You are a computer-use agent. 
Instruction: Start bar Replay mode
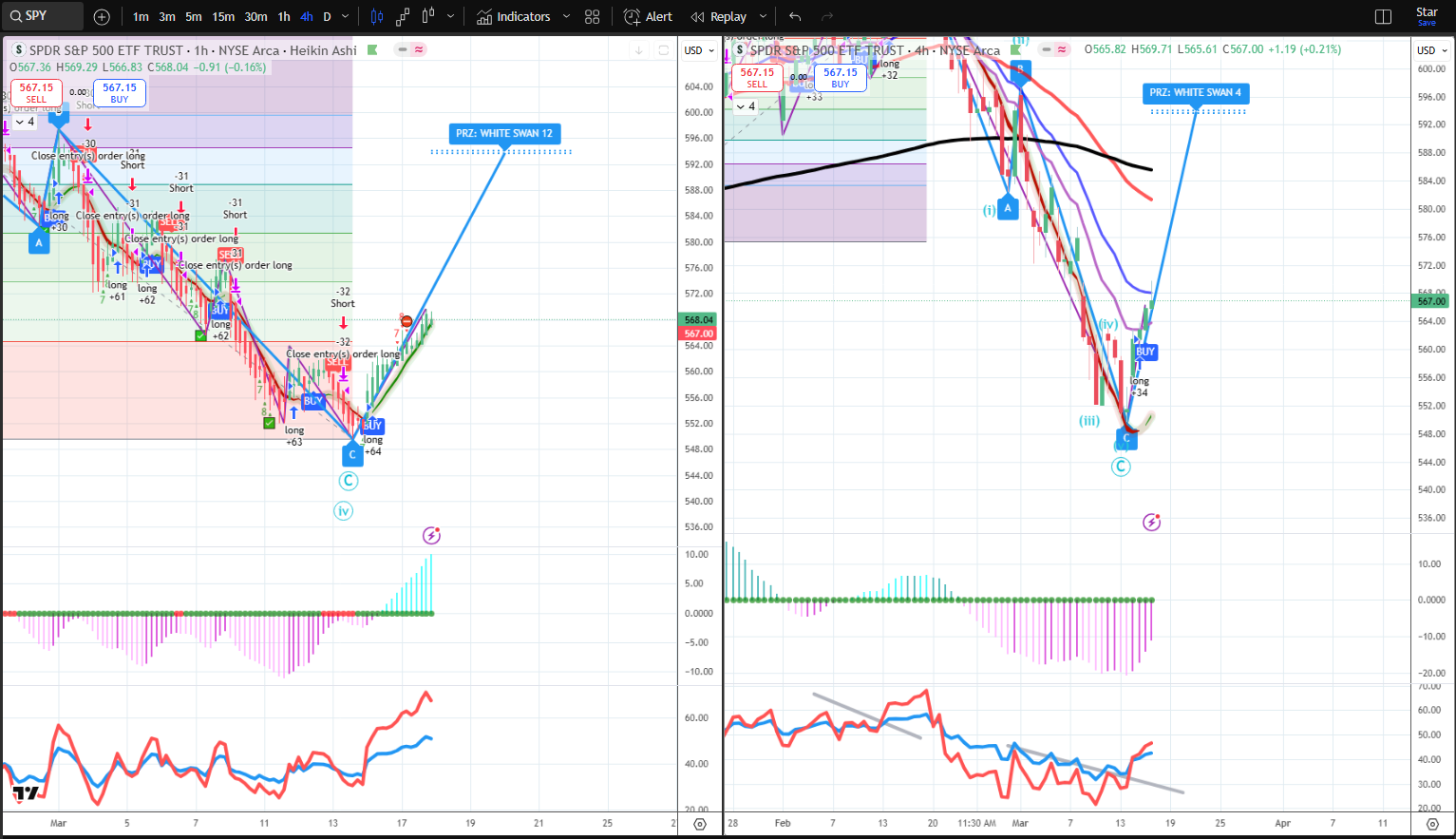pyautogui.click(x=719, y=16)
